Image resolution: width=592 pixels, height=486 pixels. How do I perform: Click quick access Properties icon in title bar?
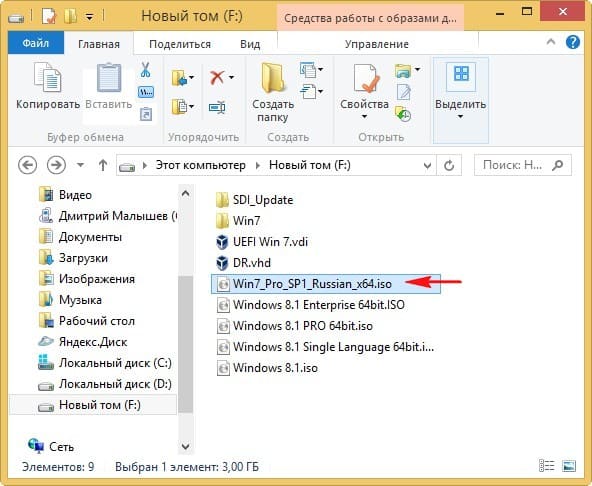tap(49, 16)
